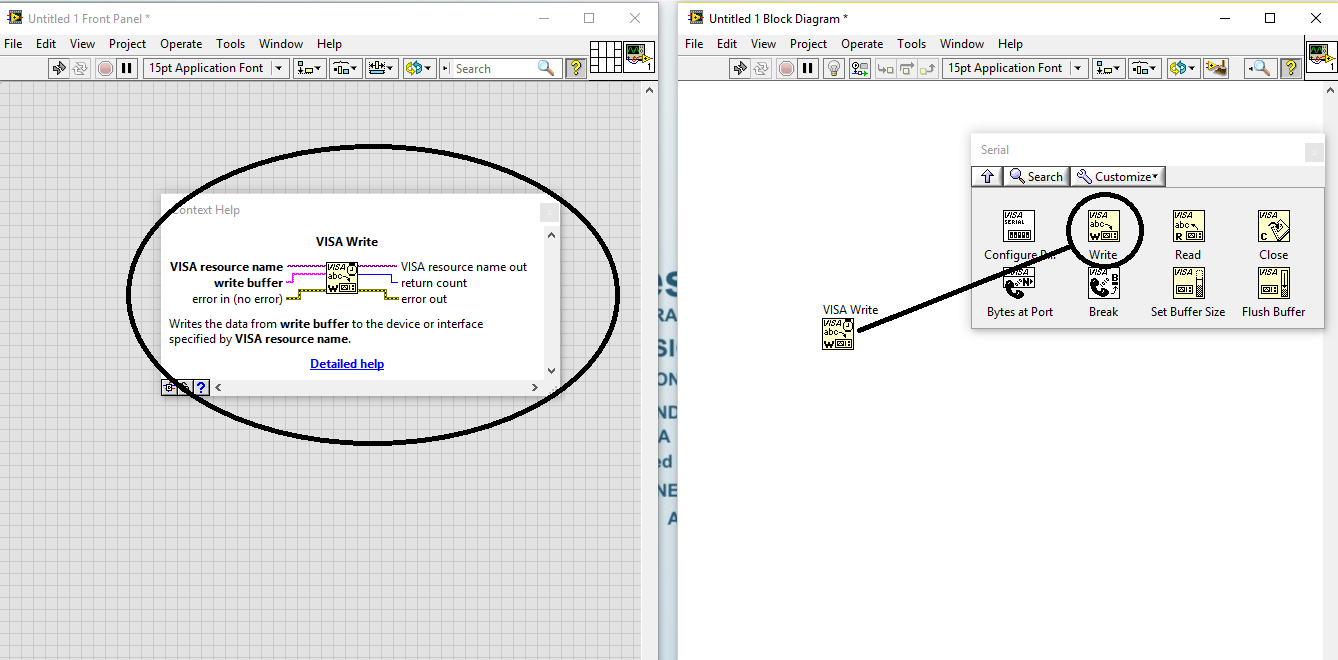Toggle Context Help button in Front Panel
The width and height of the screenshot is (1338, 660).
click(576, 68)
